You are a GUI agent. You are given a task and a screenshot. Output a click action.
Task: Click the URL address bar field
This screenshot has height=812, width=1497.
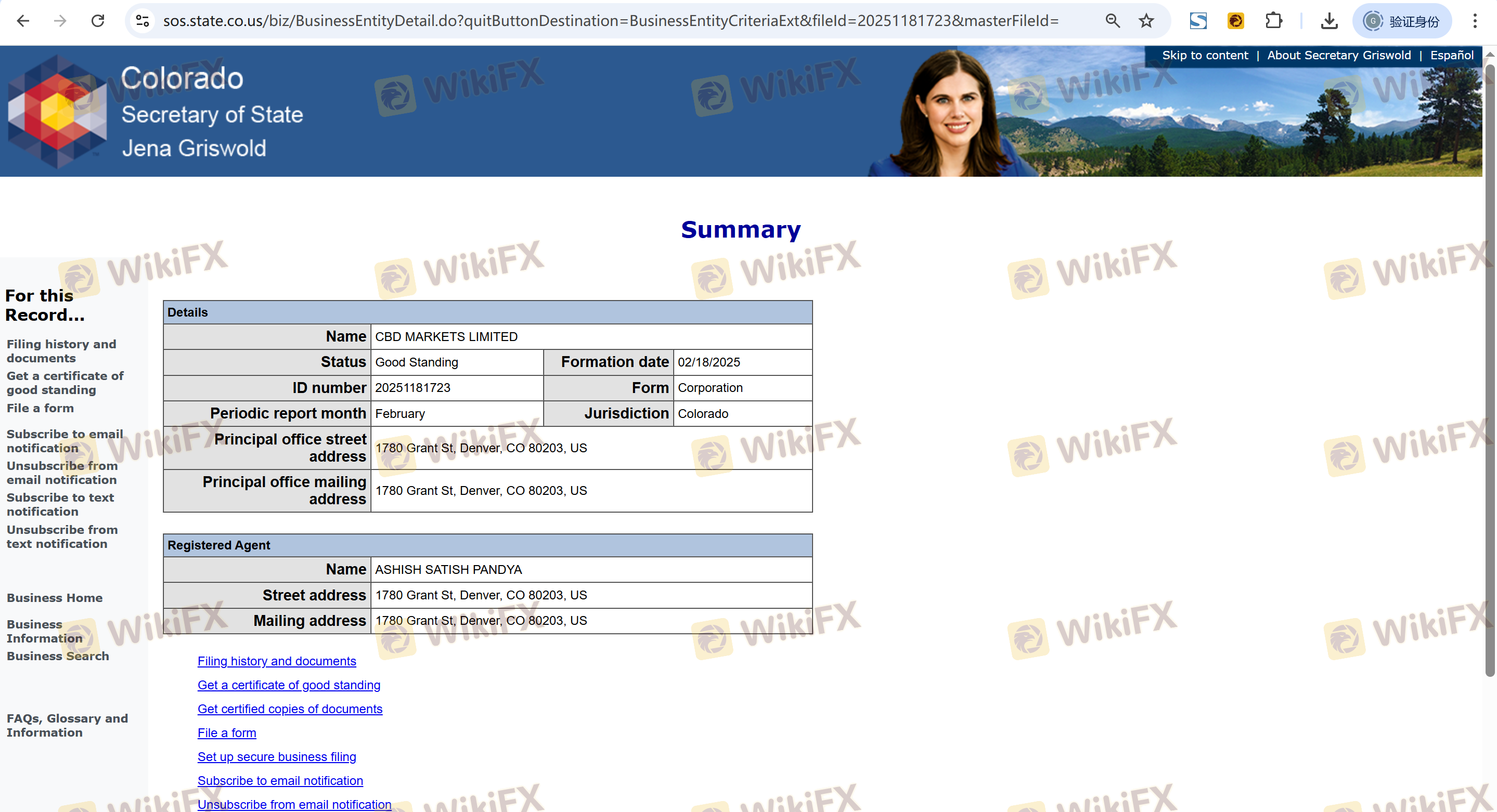coord(610,21)
